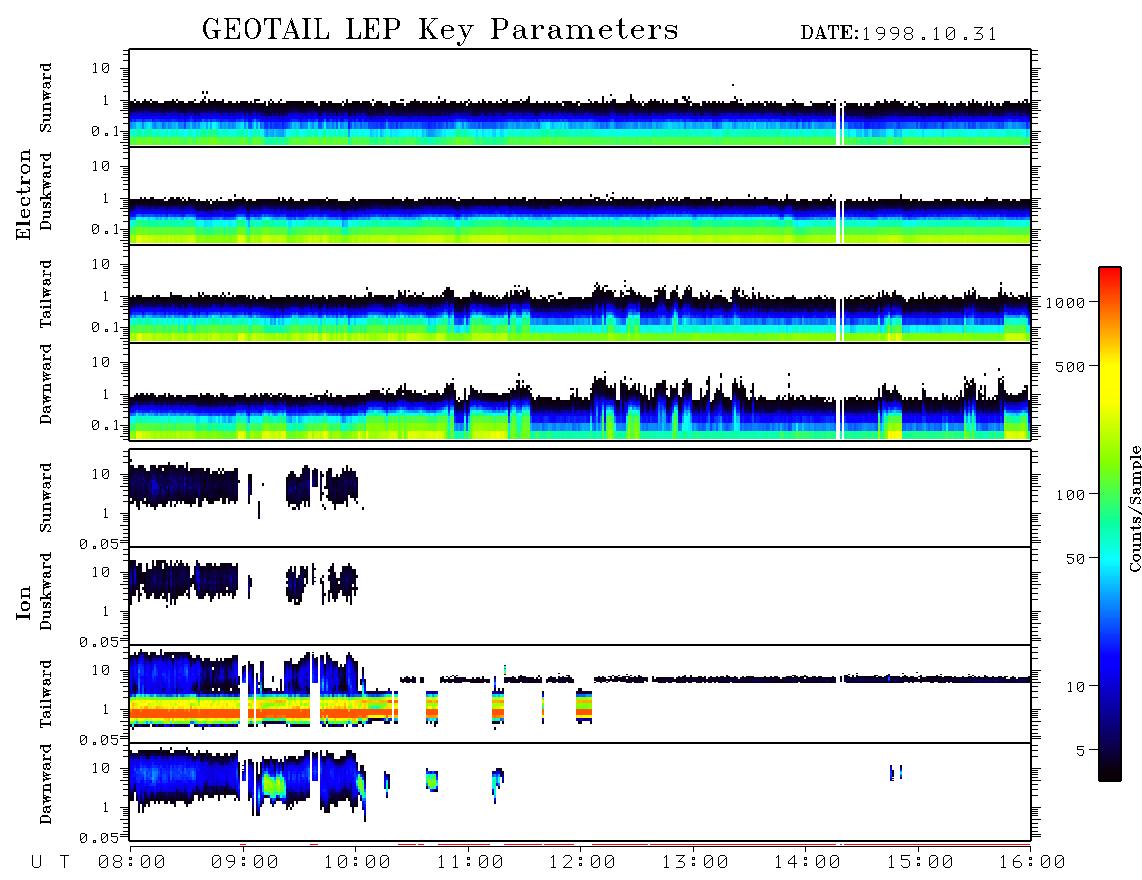Select the 11:00 time tick label

(470, 862)
